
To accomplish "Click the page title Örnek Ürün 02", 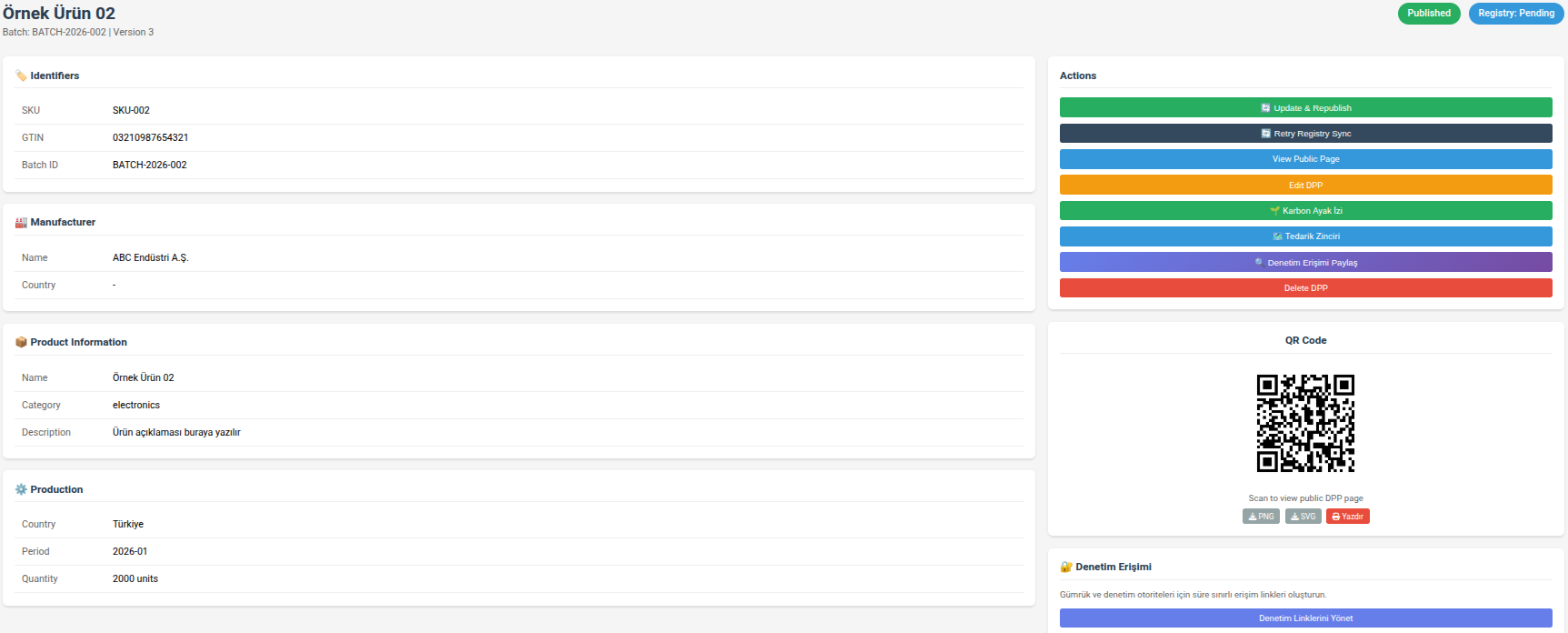I will [x=59, y=13].
